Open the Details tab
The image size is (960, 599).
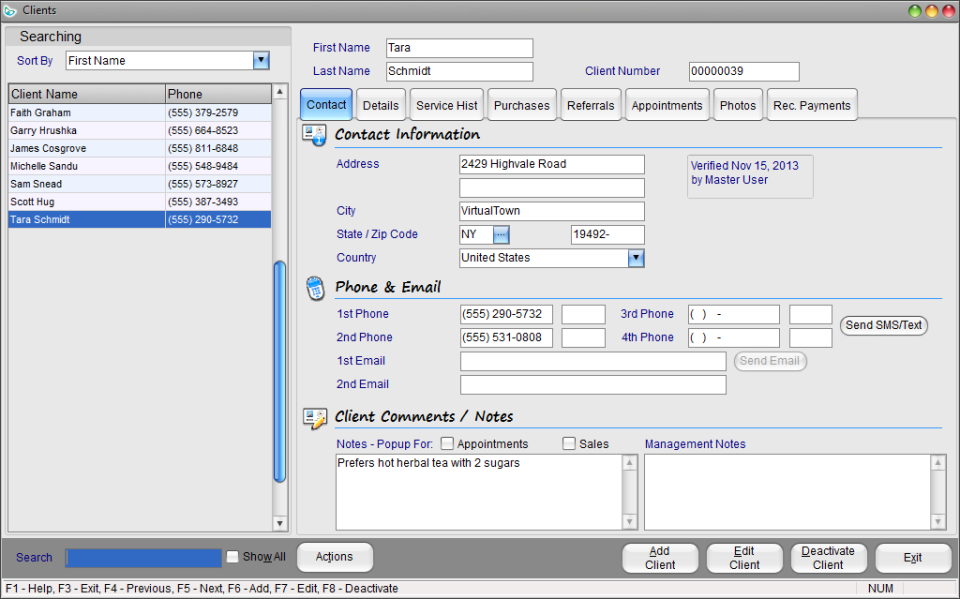[x=381, y=105]
